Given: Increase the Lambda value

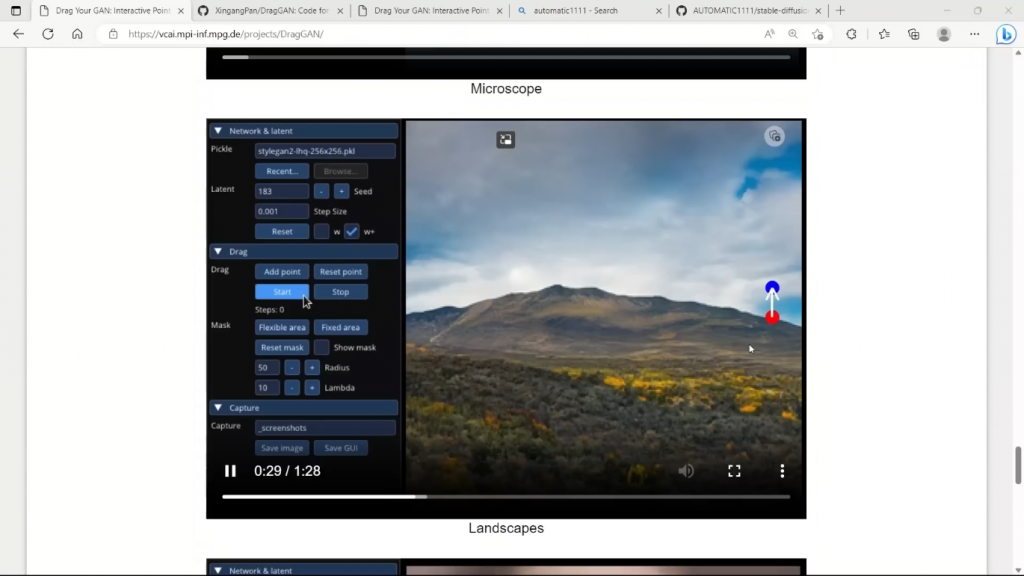Looking at the screenshot, I should point(312,388).
